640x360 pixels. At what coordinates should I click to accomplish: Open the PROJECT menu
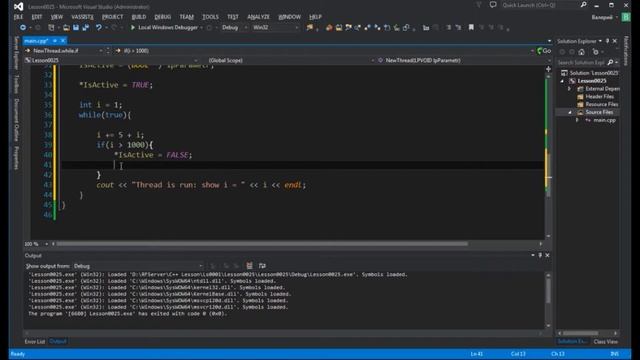pos(112,17)
